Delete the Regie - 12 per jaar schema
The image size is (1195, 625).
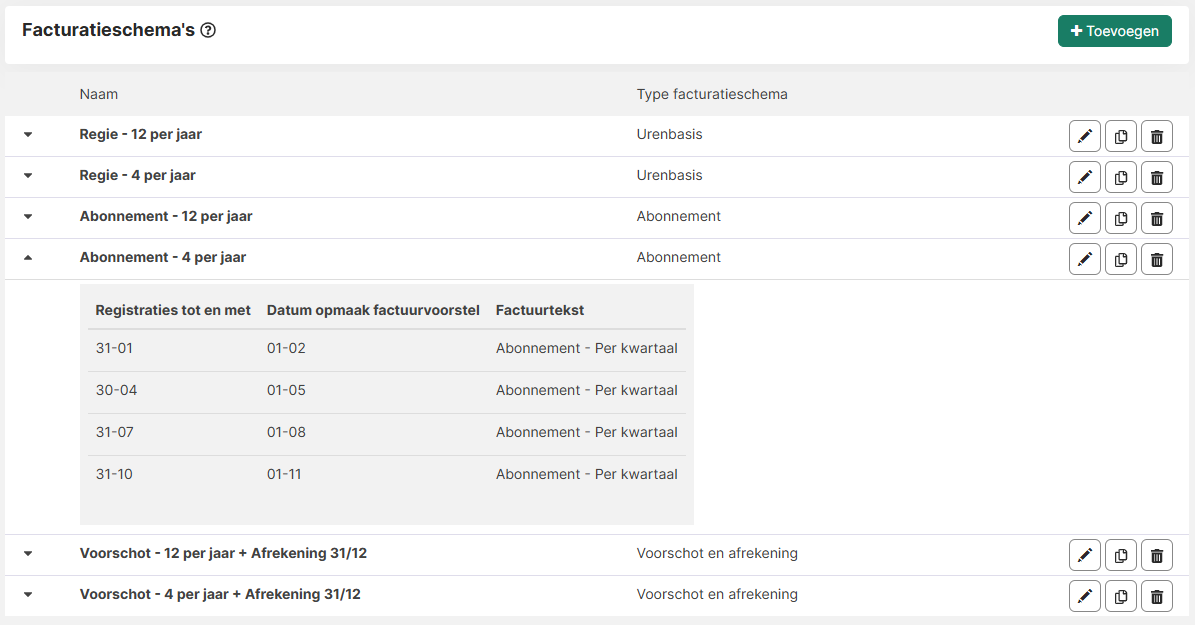[x=1157, y=136]
